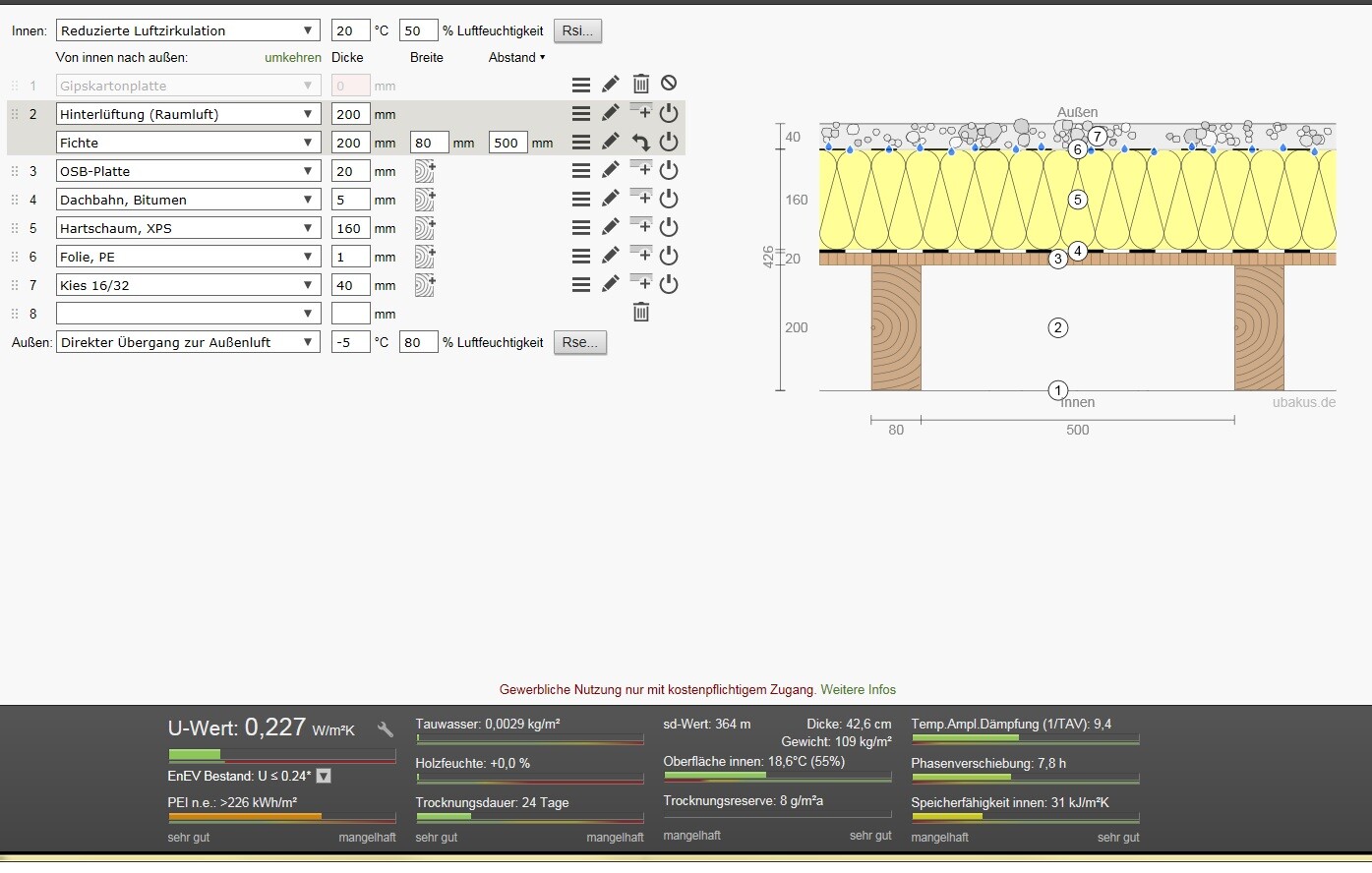The image size is (1372, 873).
Task: Insert a layer above Dachbahn, Bitumen row
Action: tap(640, 198)
